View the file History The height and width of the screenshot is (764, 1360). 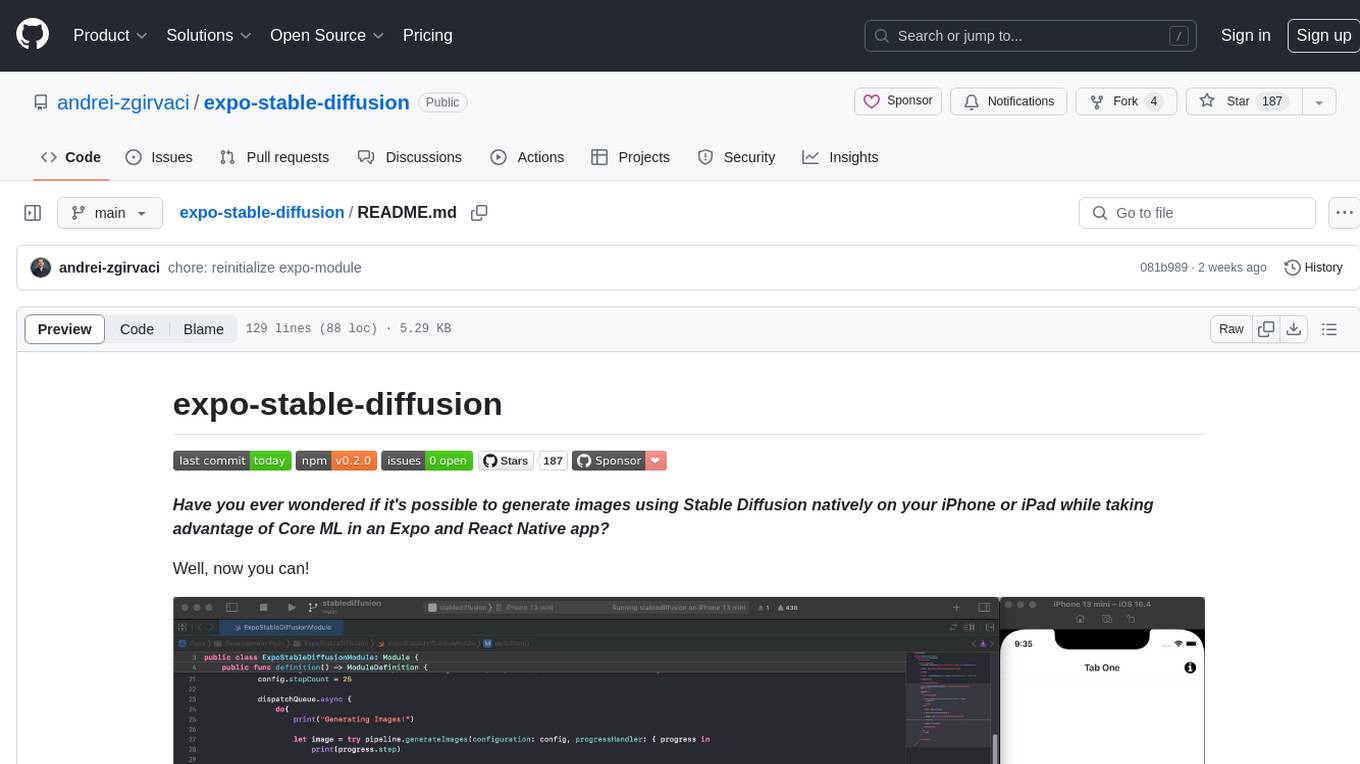pyautogui.click(x=1313, y=267)
